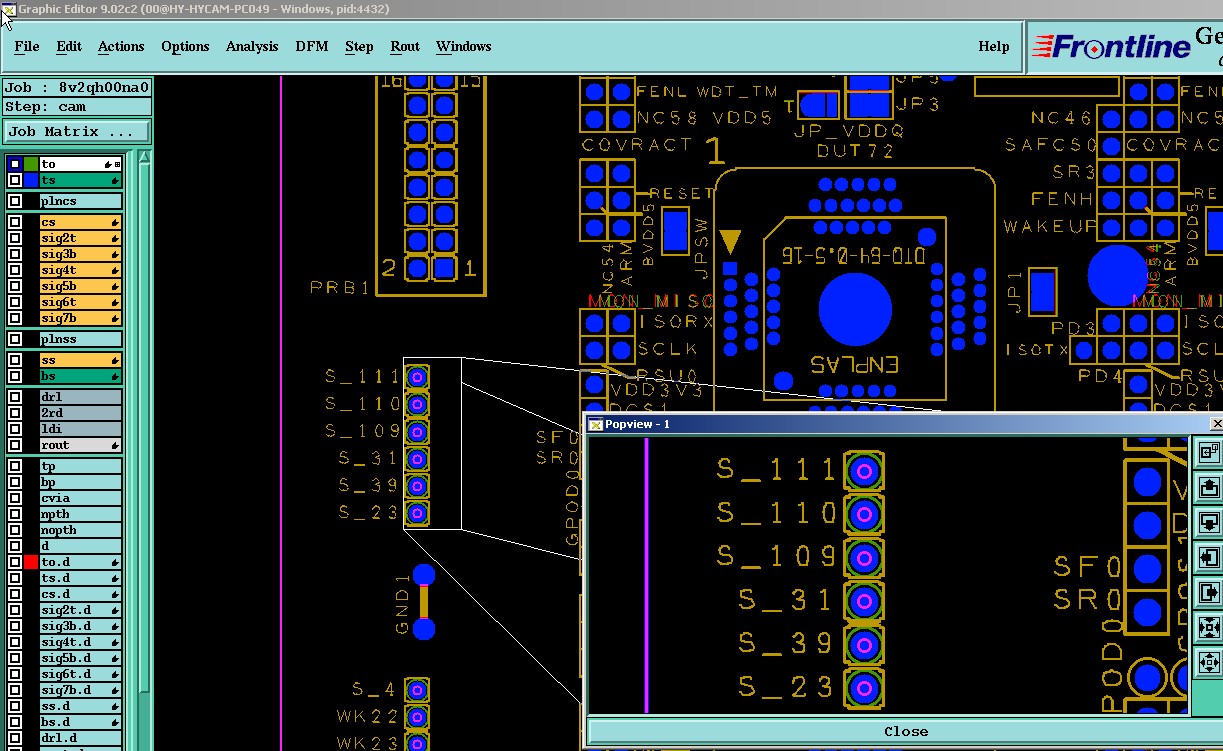1223x751 pixels.
Task: Pan the Popview left with arrow icon
Action: pyautogui.click(x=1208, y=558)
